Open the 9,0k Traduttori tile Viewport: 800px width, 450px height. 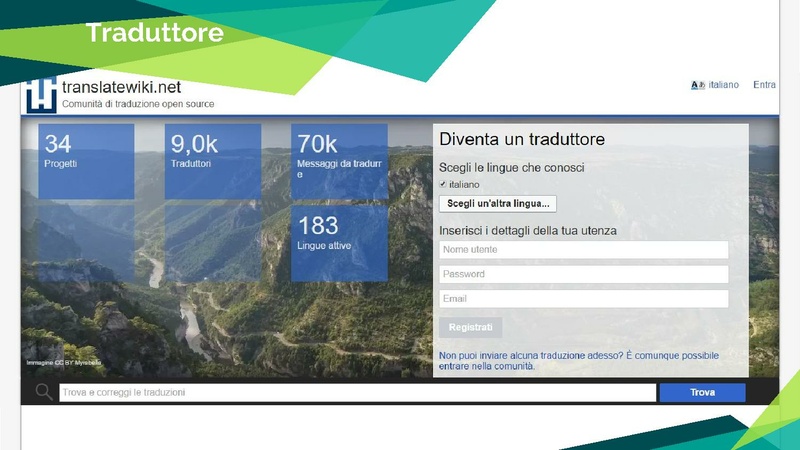[x=212, y=161]
